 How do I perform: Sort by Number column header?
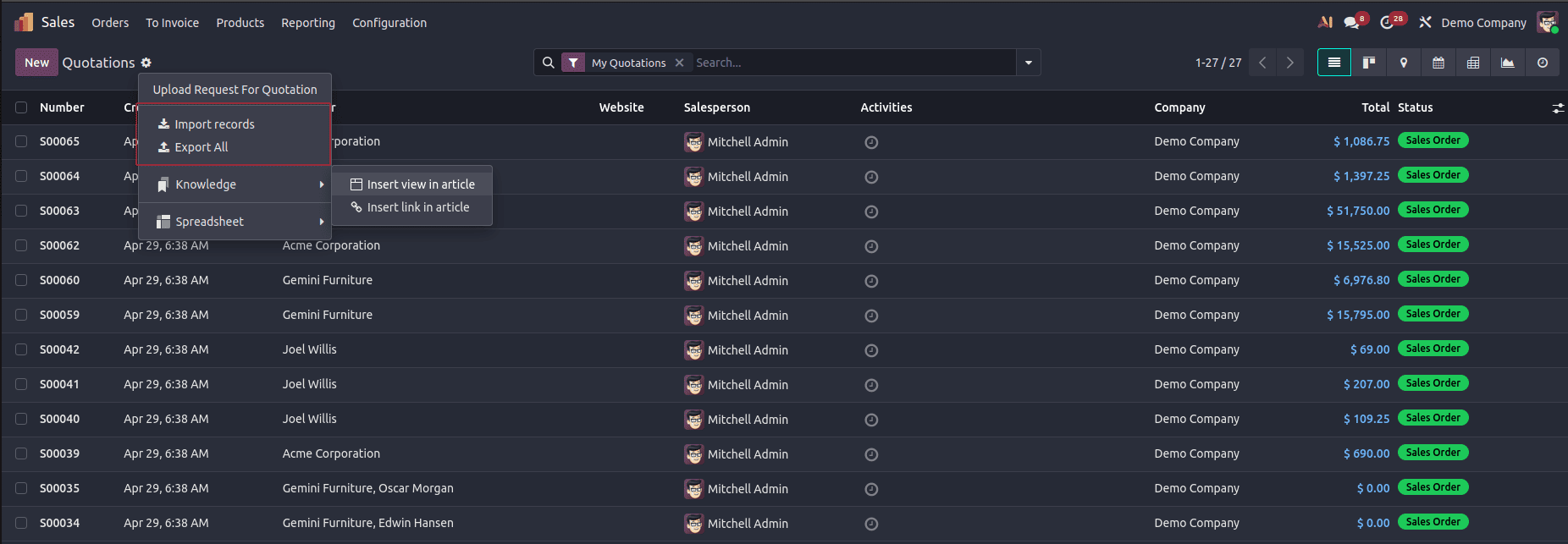[62, 107]
